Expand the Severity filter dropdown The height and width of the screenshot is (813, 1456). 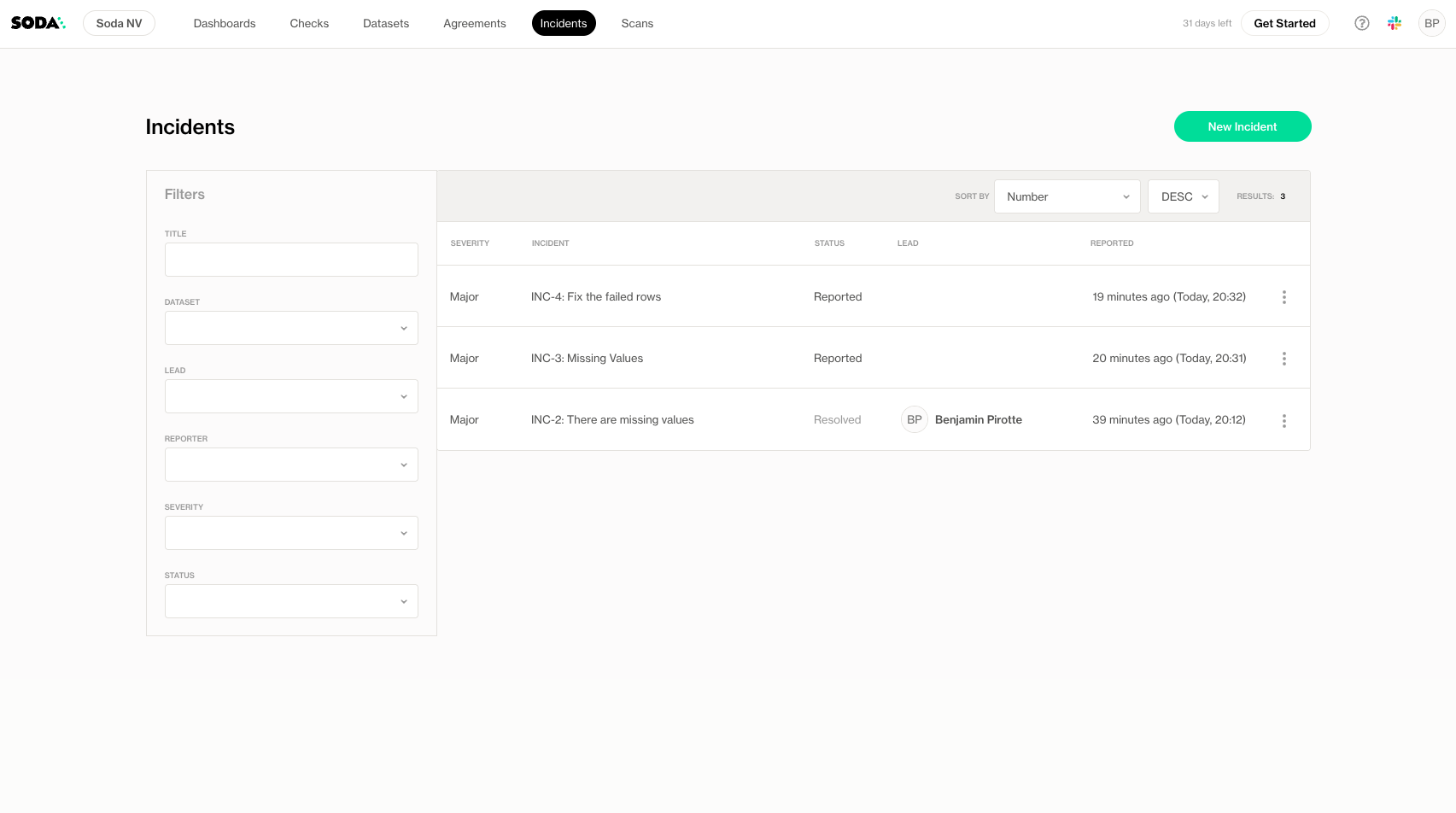(x=291, y=533)
